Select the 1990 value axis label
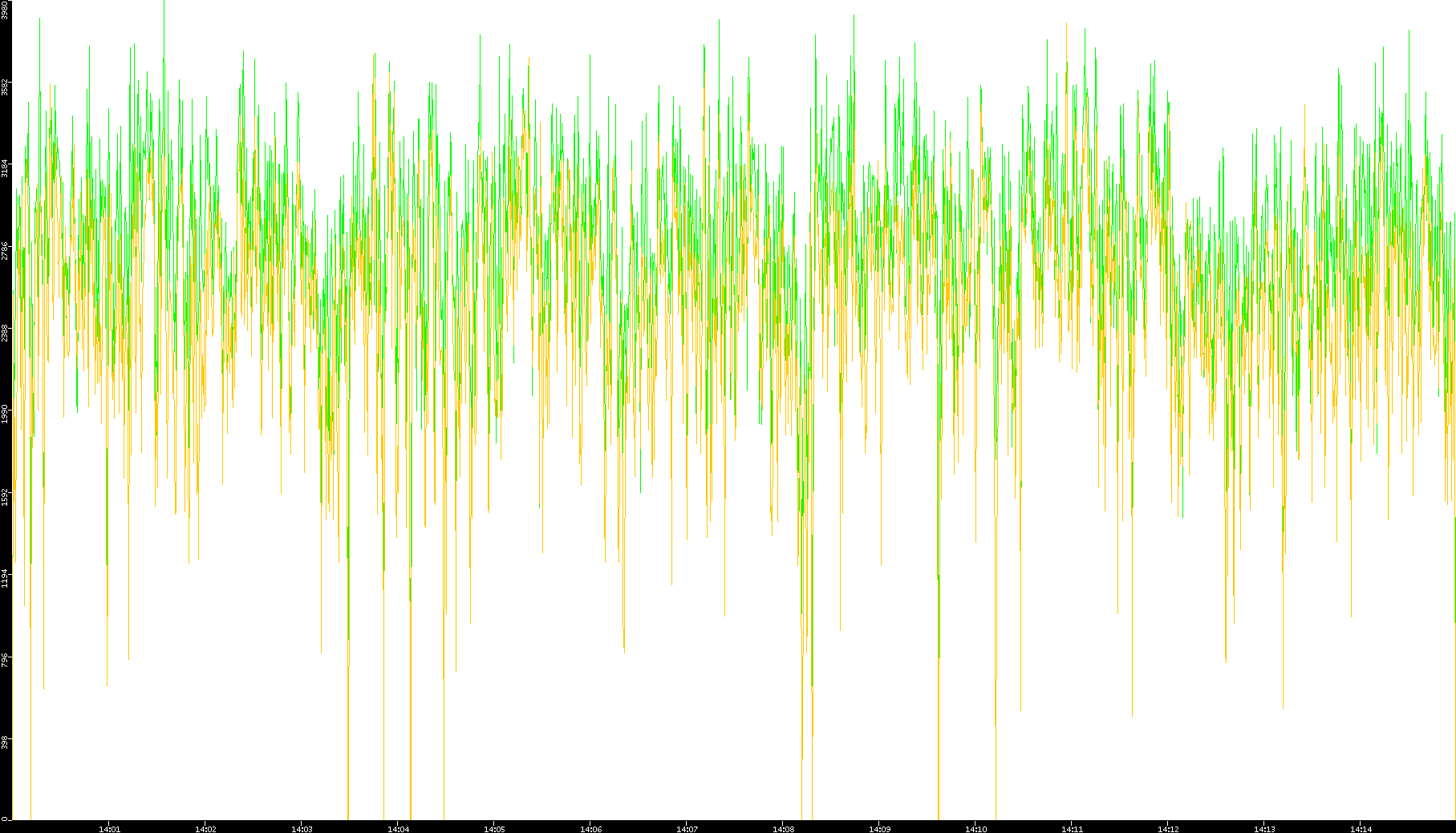The width and height of the screenshot is (1456, 833). (x=6, y=414)
